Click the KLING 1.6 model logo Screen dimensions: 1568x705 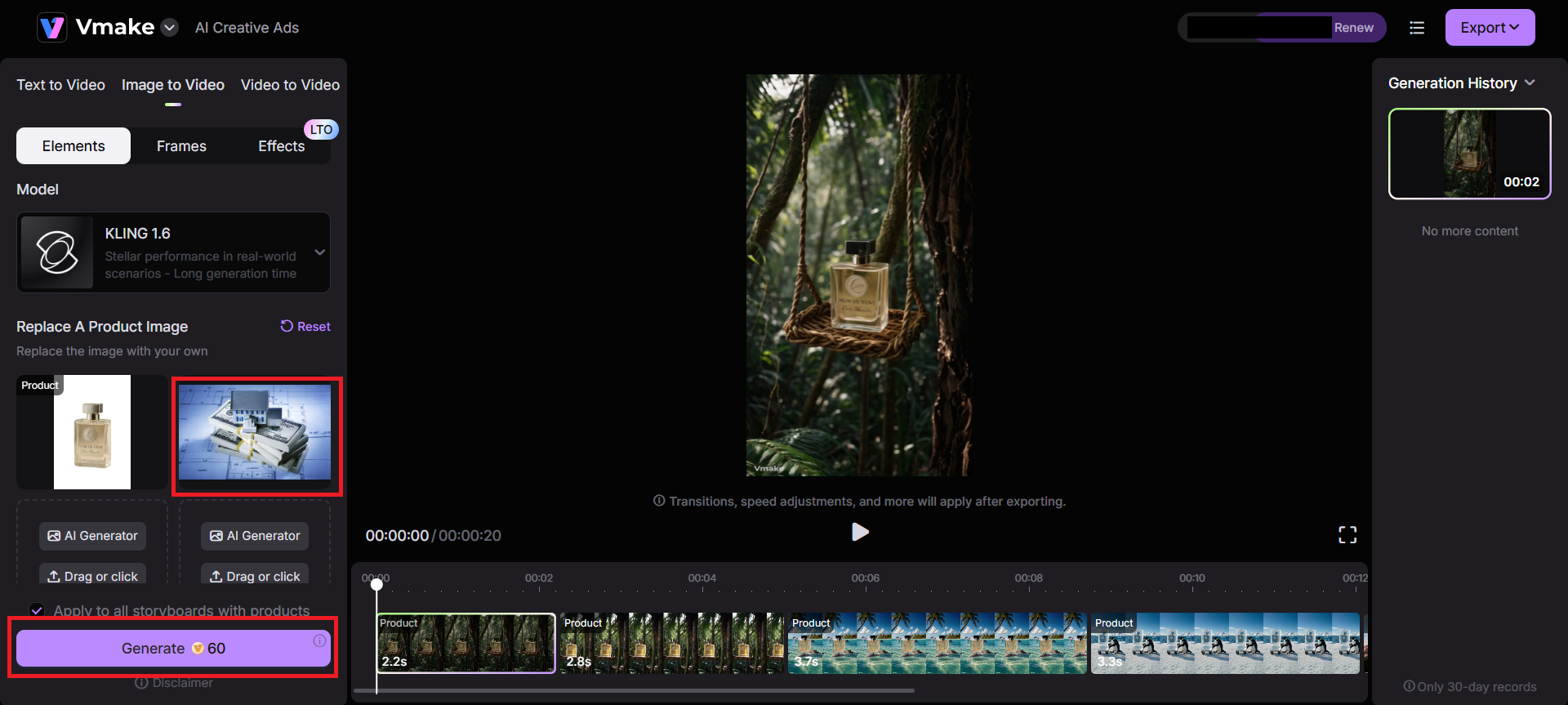click(57, 252)
